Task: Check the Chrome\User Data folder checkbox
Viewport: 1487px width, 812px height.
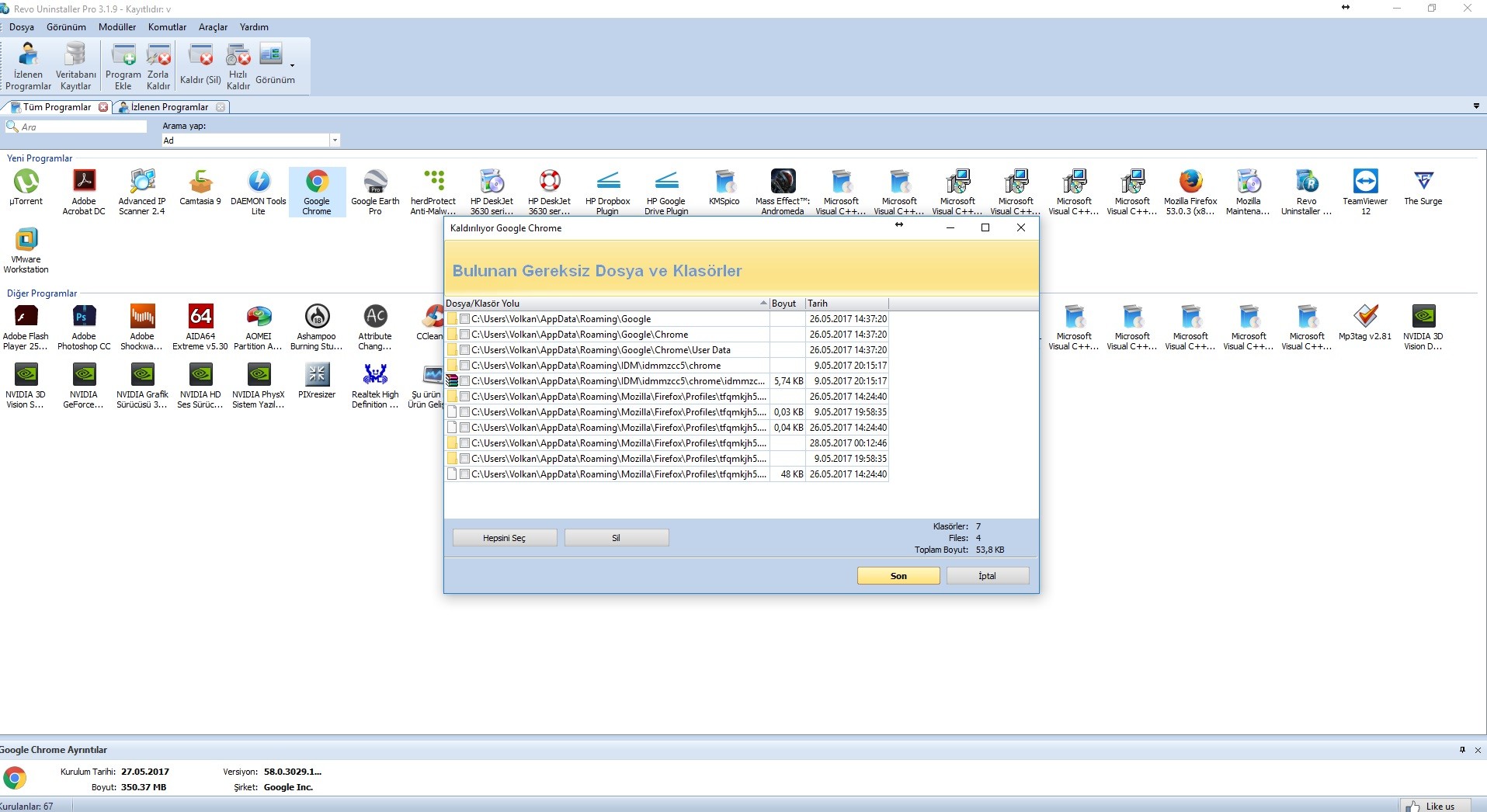Action: [464, 350]
